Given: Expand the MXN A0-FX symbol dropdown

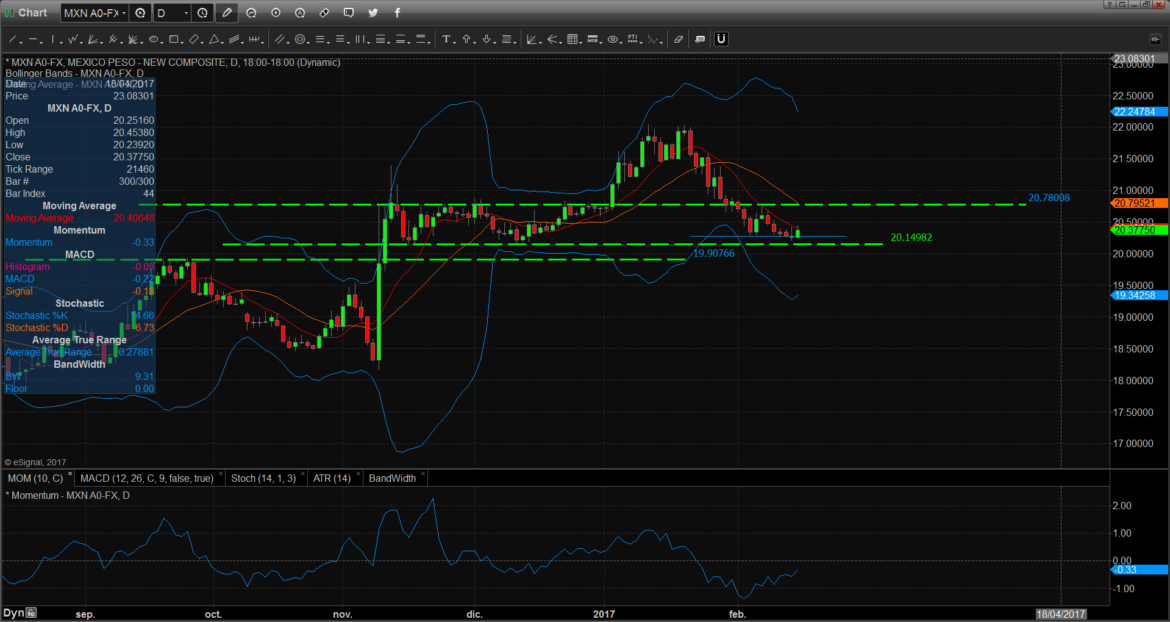Looking at the screenshot, I should coord(124,13).
